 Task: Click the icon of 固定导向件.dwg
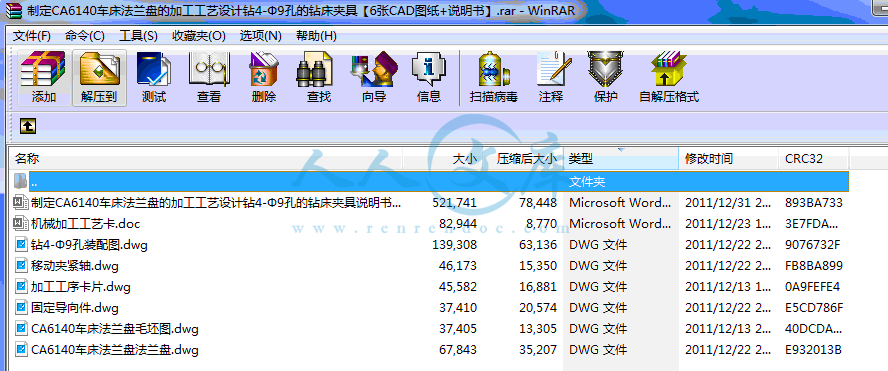coord(21,308)
